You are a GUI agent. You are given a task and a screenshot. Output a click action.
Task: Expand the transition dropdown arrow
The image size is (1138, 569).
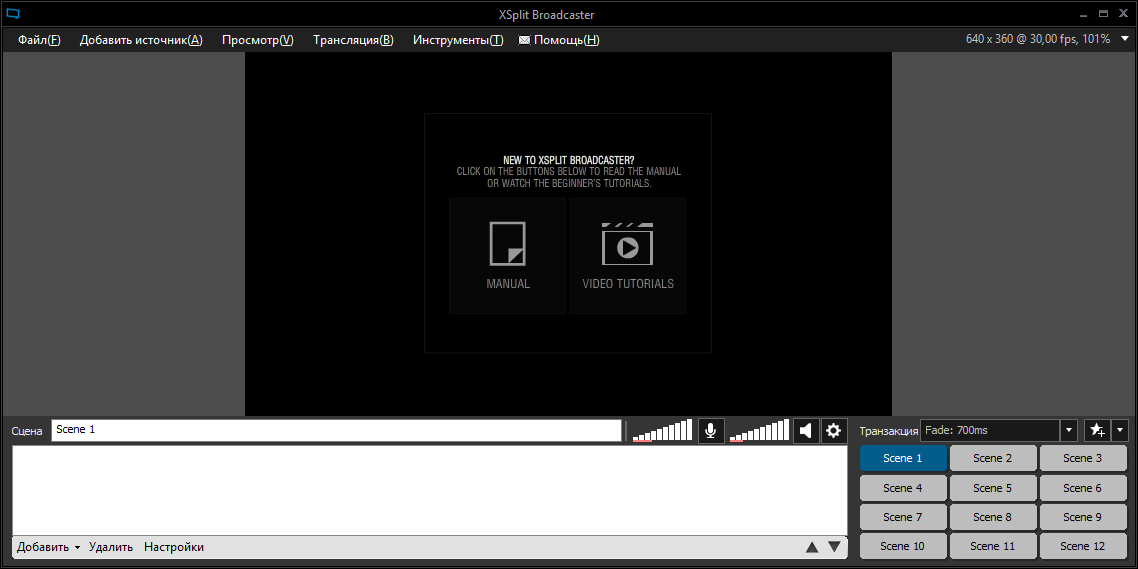1068,430
